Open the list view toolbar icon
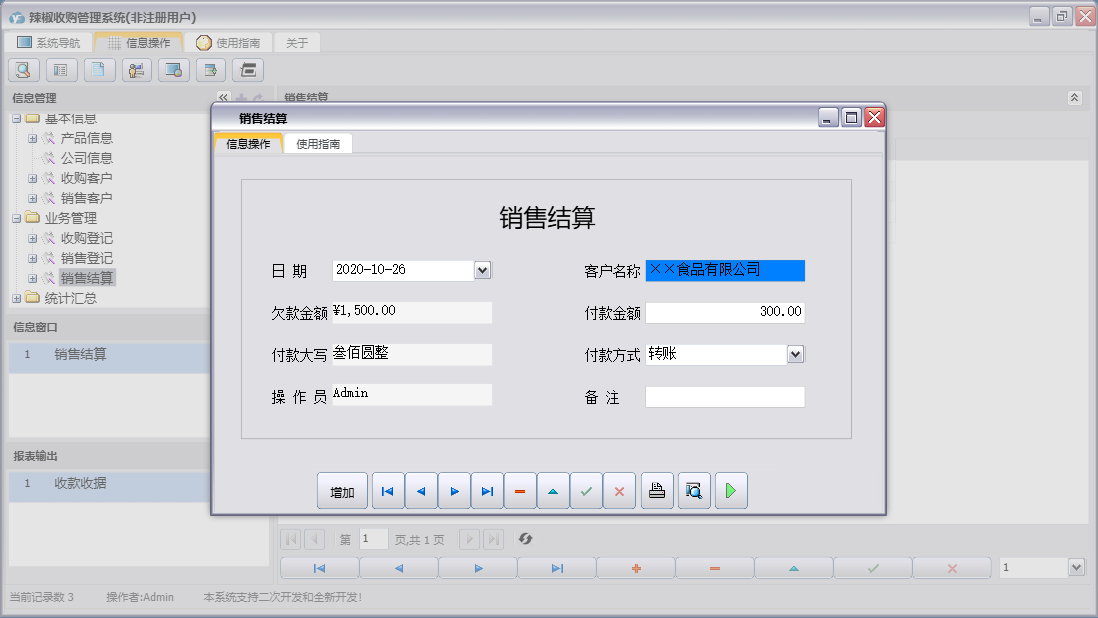The width and height of the screenshot is (1098, 618). pos(62,70)
